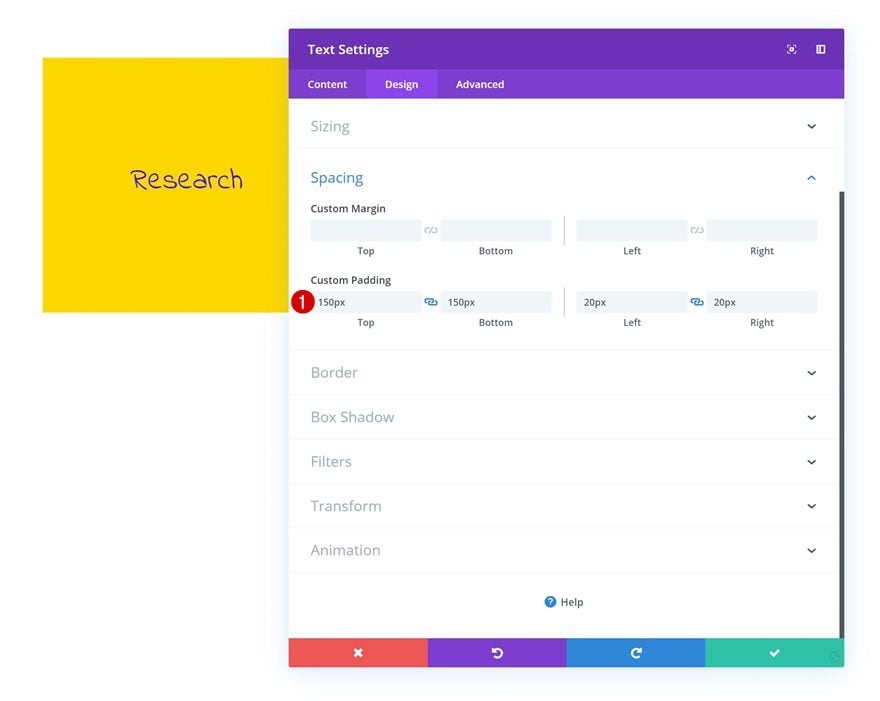880x701 pixels.
Task: Expand the Box Shadow section chevron
Action: click(812, 418)
